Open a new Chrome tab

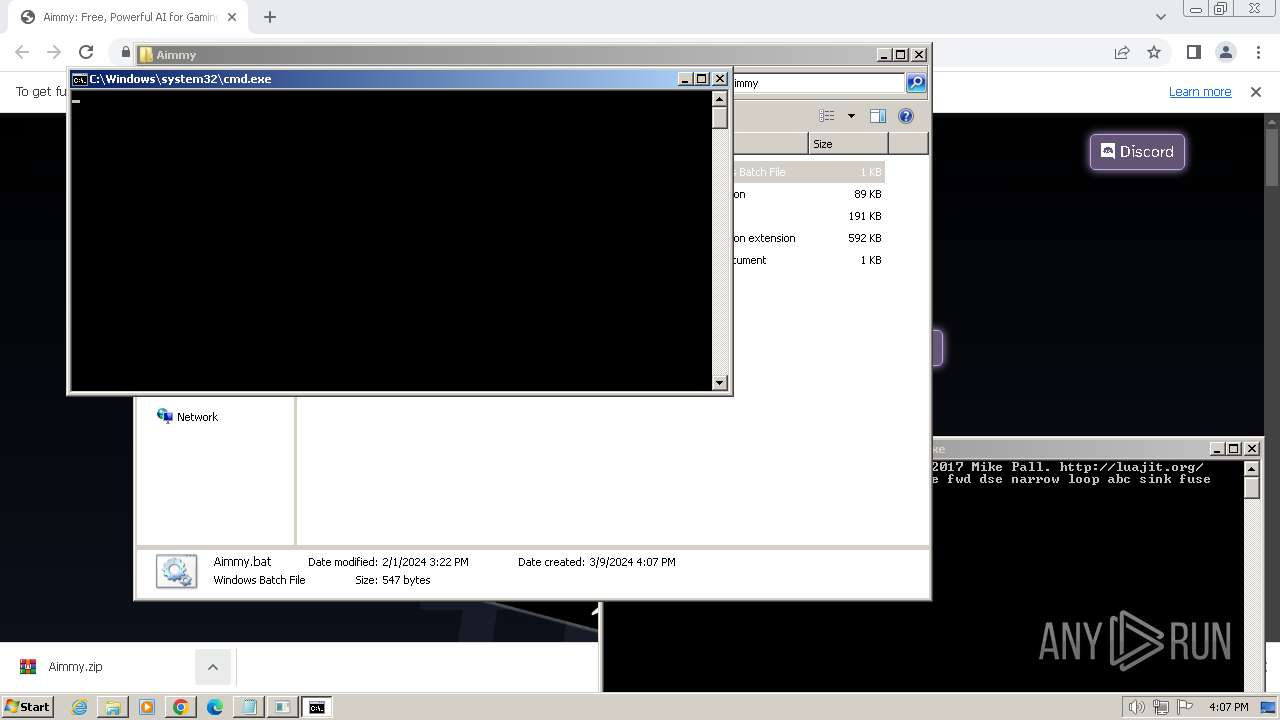pos(270,17)
